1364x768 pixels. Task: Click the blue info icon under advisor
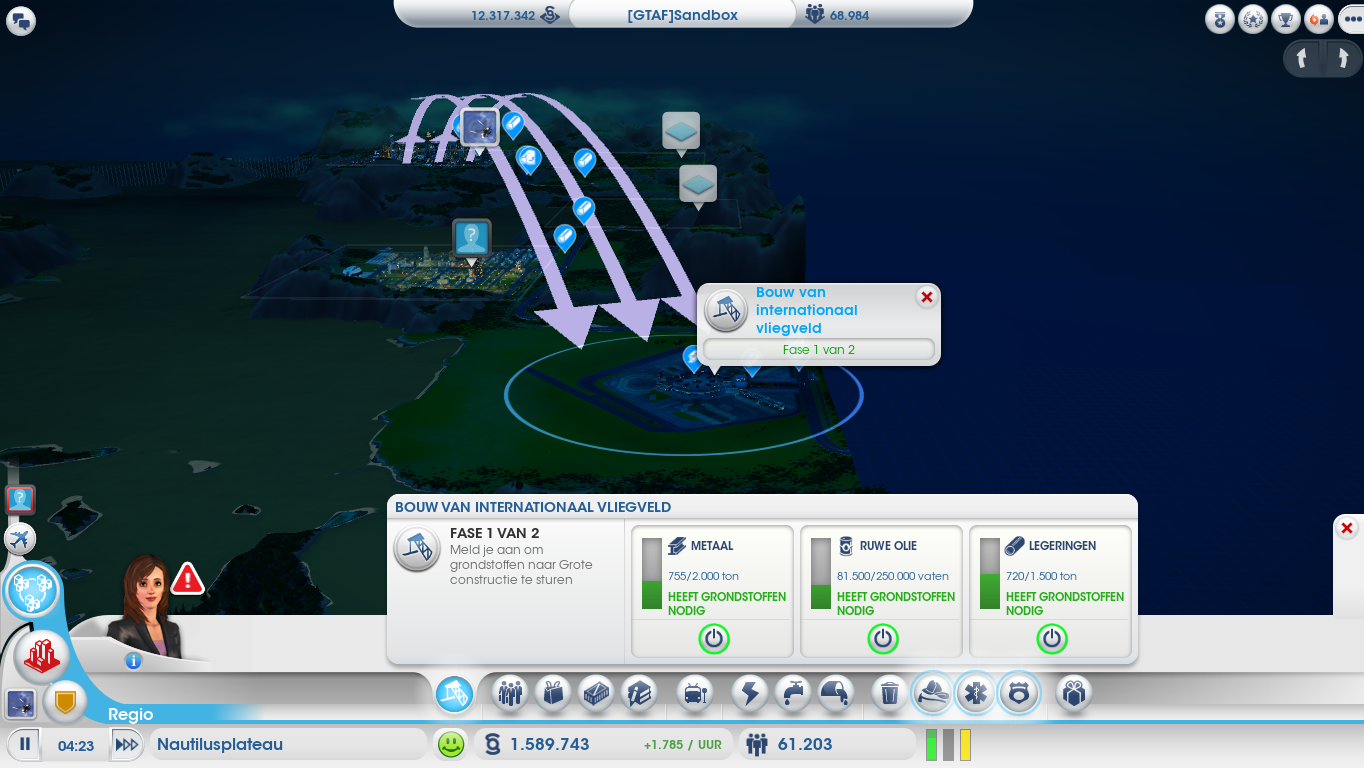pos(133,660)
